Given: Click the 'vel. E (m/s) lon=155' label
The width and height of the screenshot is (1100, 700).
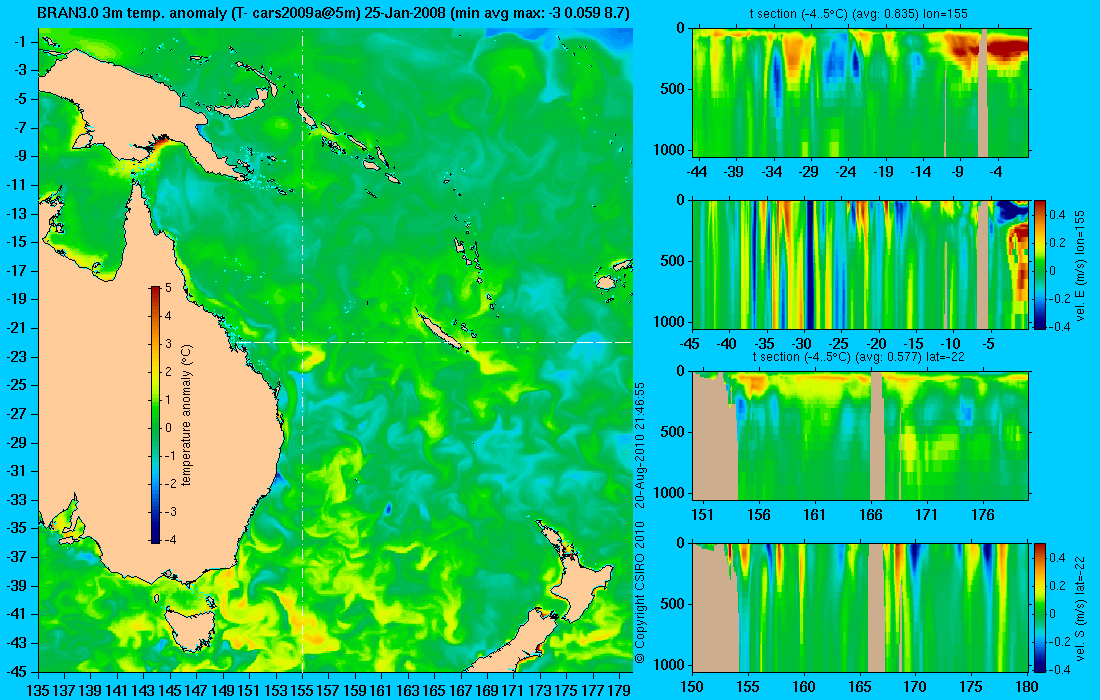Looking at the screenshot, I should click(1080, 265).
